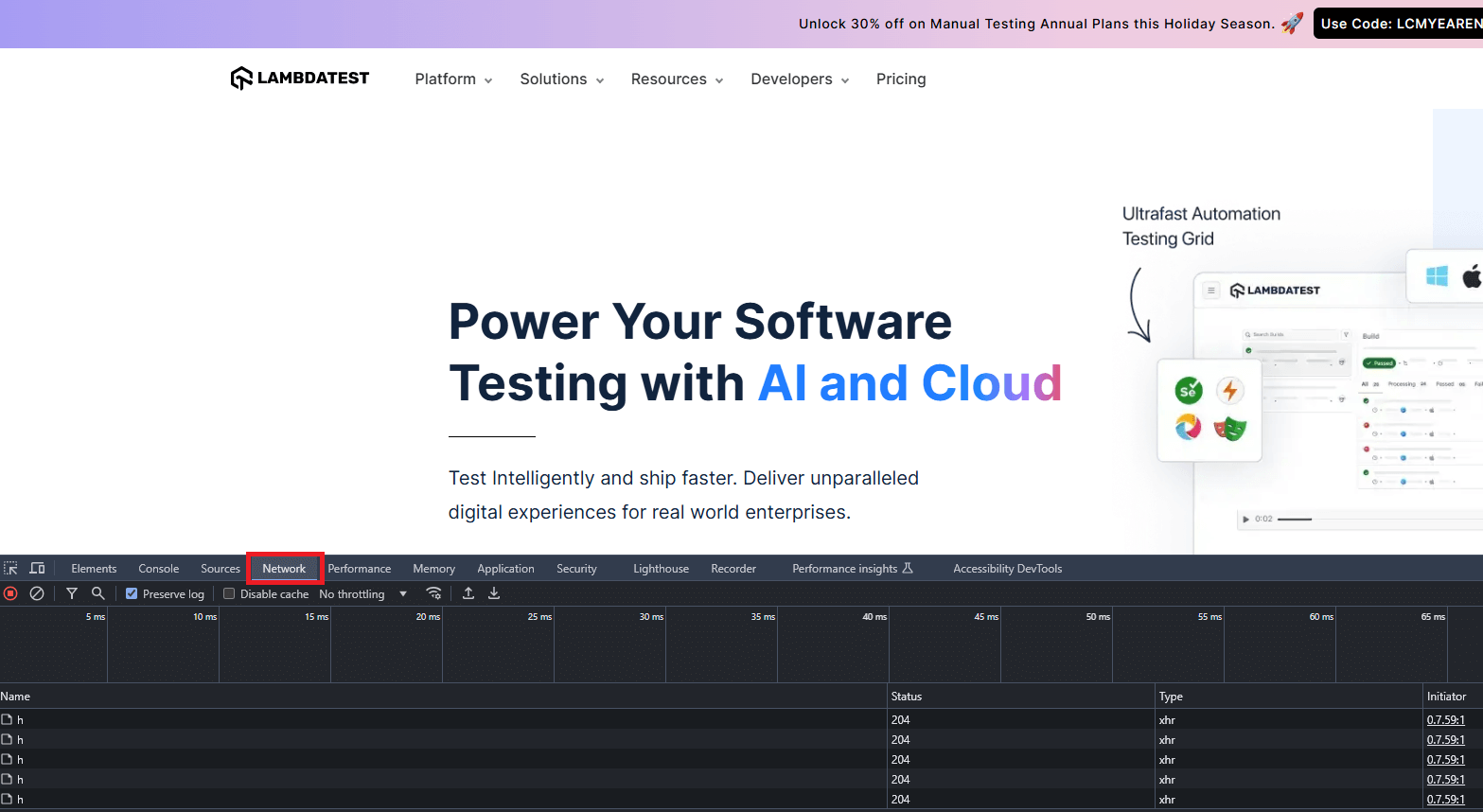Click the orange lightning bolt icon
This screenshot has width=1483, height=812.
coord(1229,390)
